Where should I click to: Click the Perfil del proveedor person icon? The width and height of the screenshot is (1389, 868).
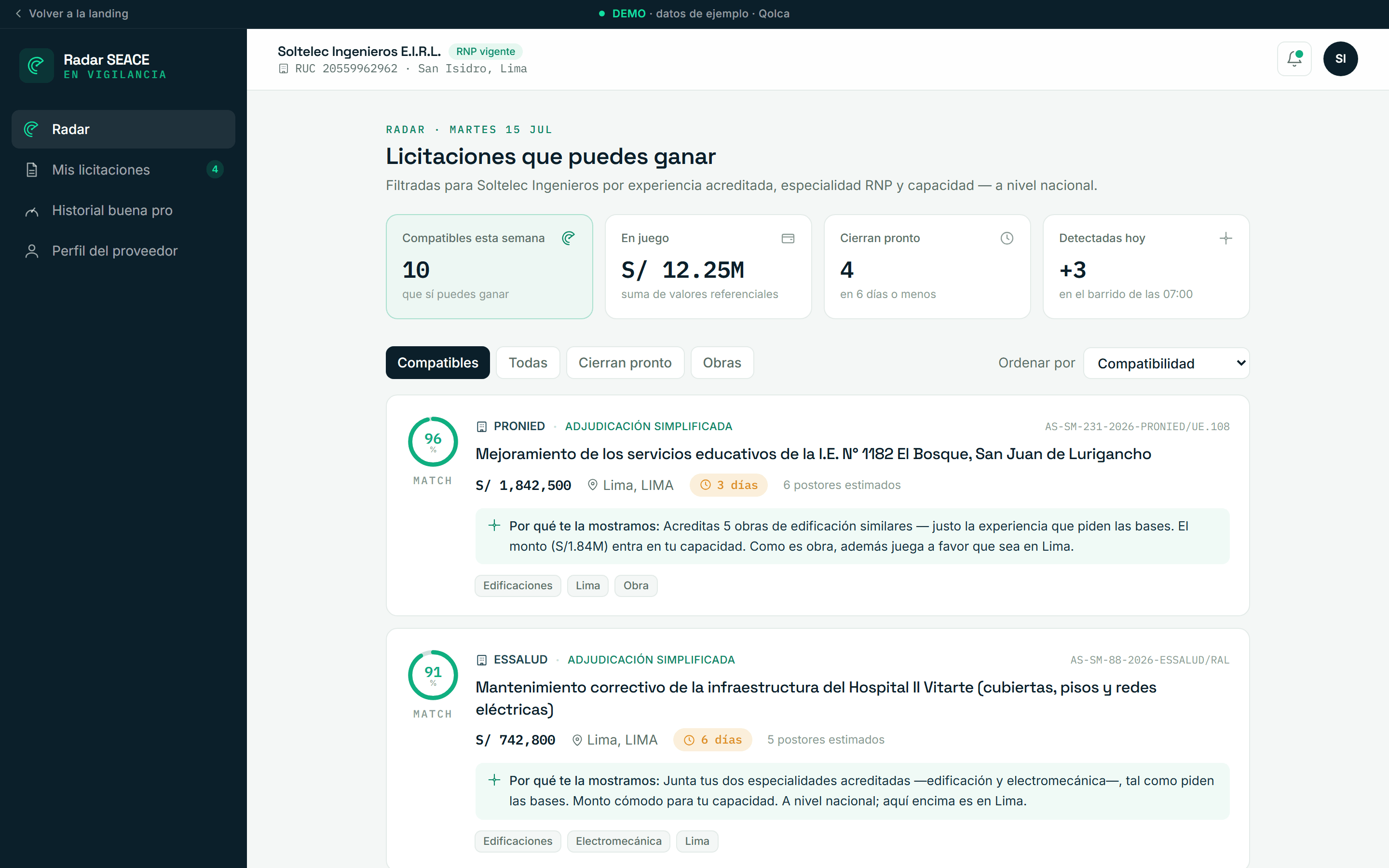click(x=31, y=251)
